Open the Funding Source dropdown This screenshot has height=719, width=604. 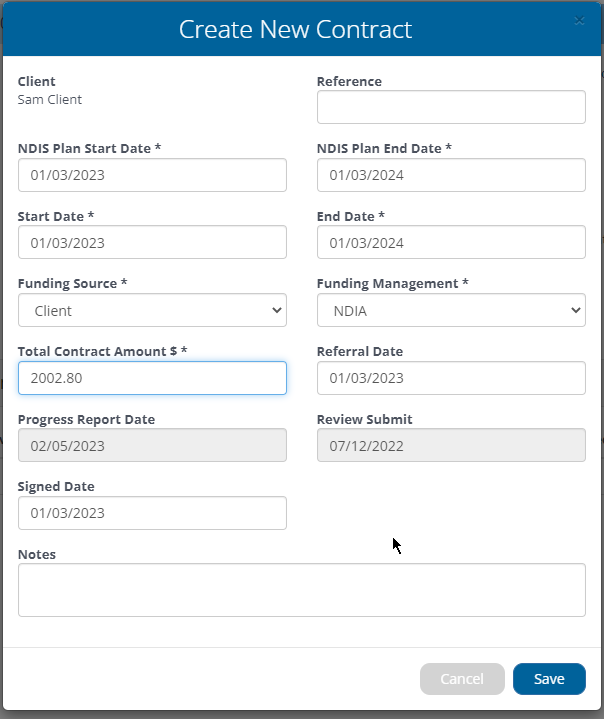coord(152,310)
